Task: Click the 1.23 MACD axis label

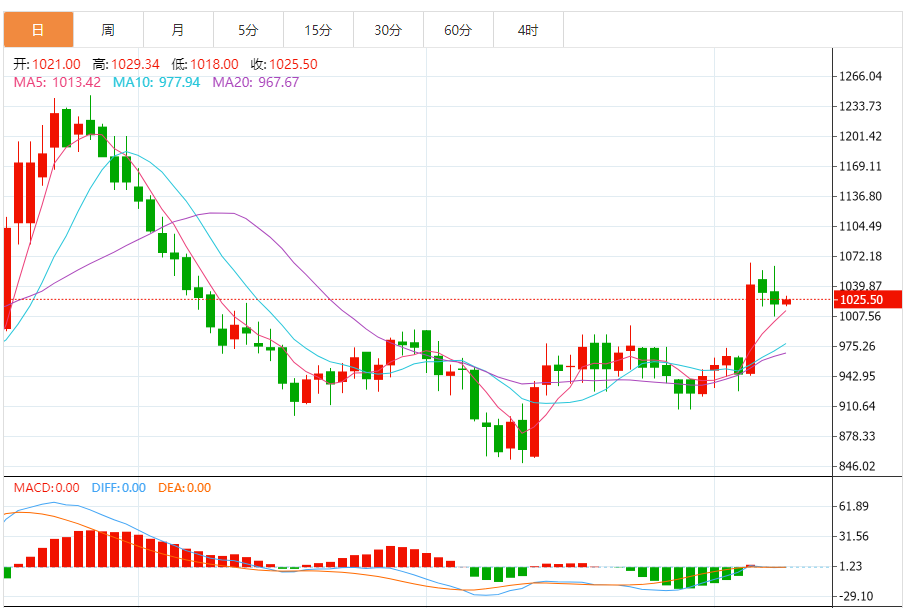Action: point(851,566)
